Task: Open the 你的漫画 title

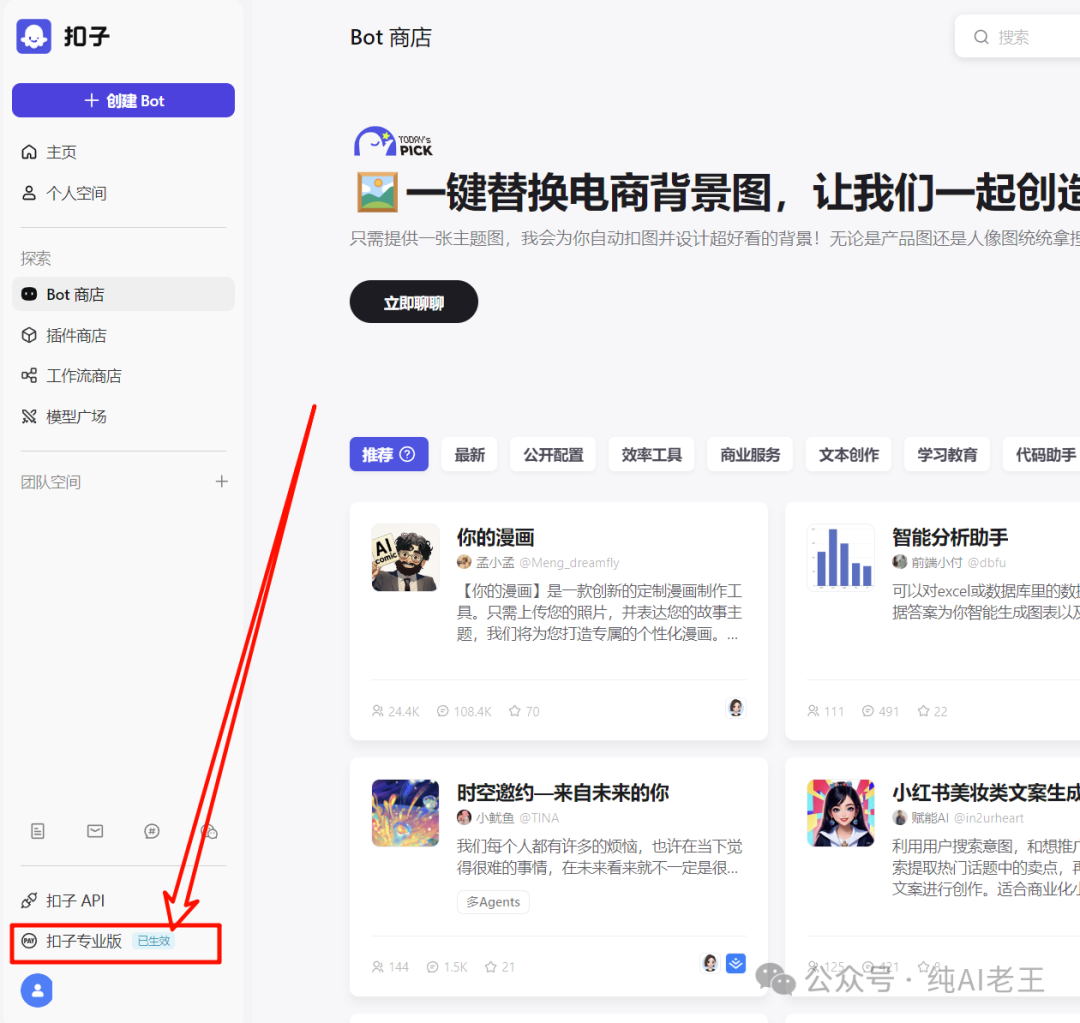Action: 495,537
